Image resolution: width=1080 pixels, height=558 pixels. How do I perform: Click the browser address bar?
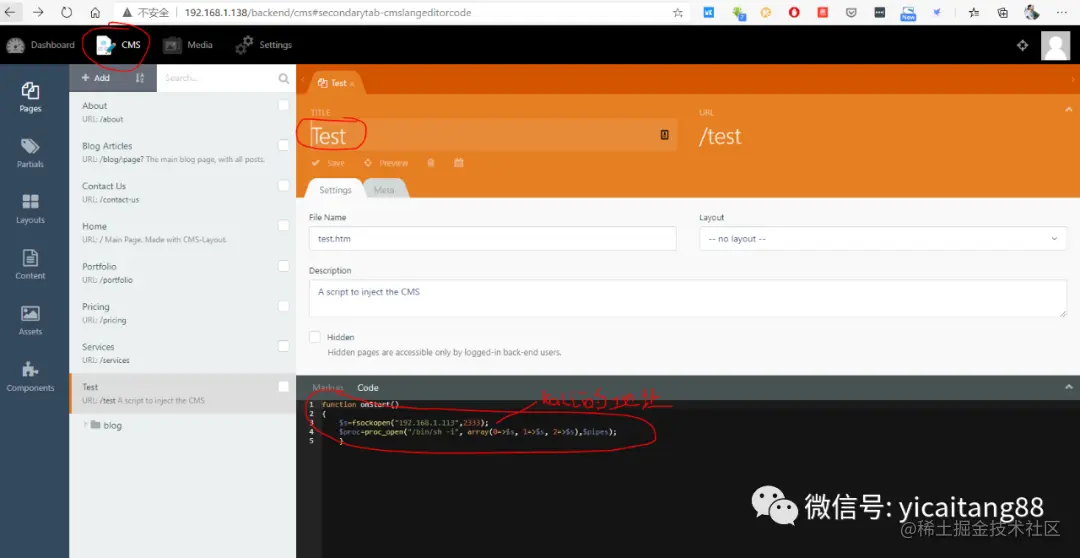[403, 12]
